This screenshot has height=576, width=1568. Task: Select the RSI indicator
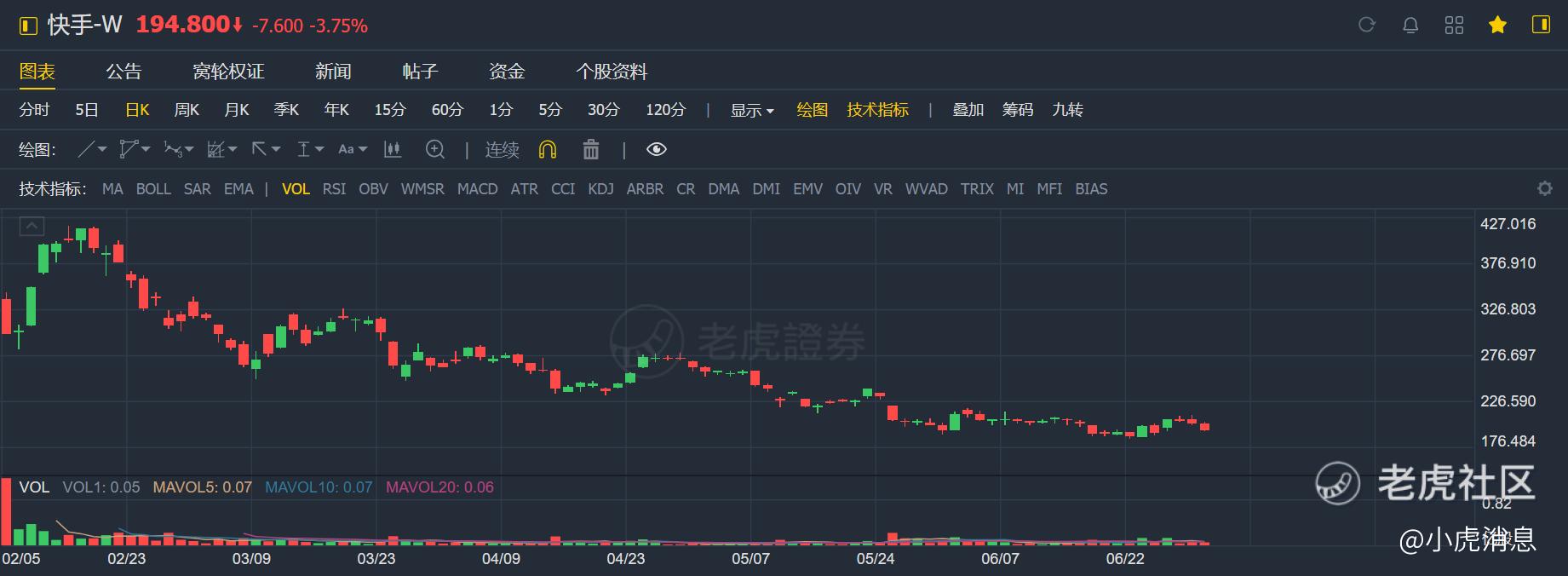334,189
